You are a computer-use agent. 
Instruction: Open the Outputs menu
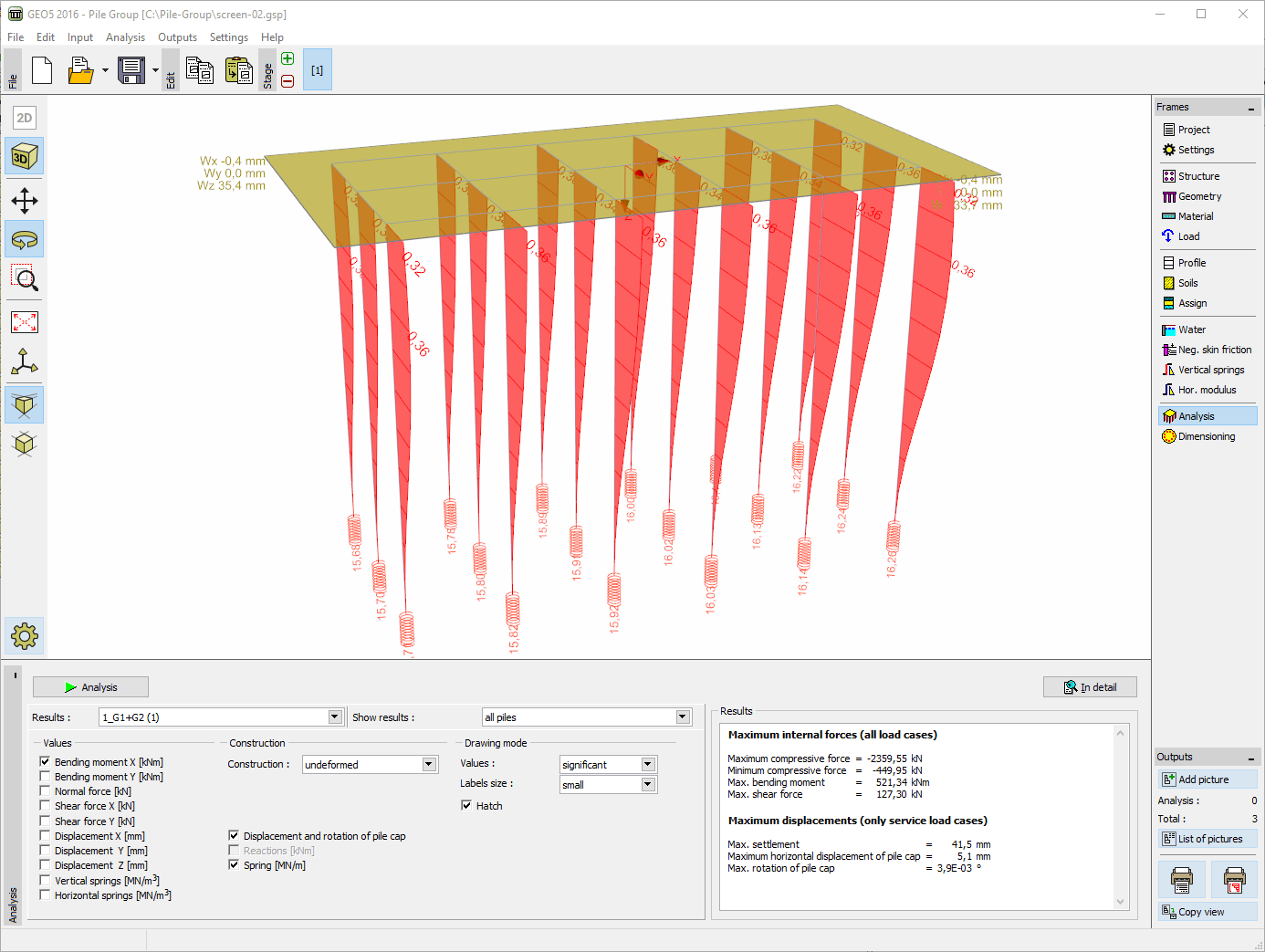(x=177, y=37)
